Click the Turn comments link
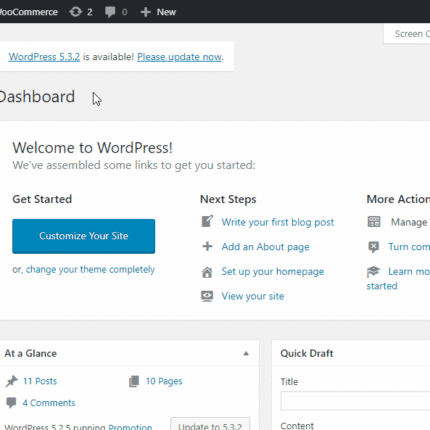The width and height of the screenshot is (430, 430). [409, 247]
